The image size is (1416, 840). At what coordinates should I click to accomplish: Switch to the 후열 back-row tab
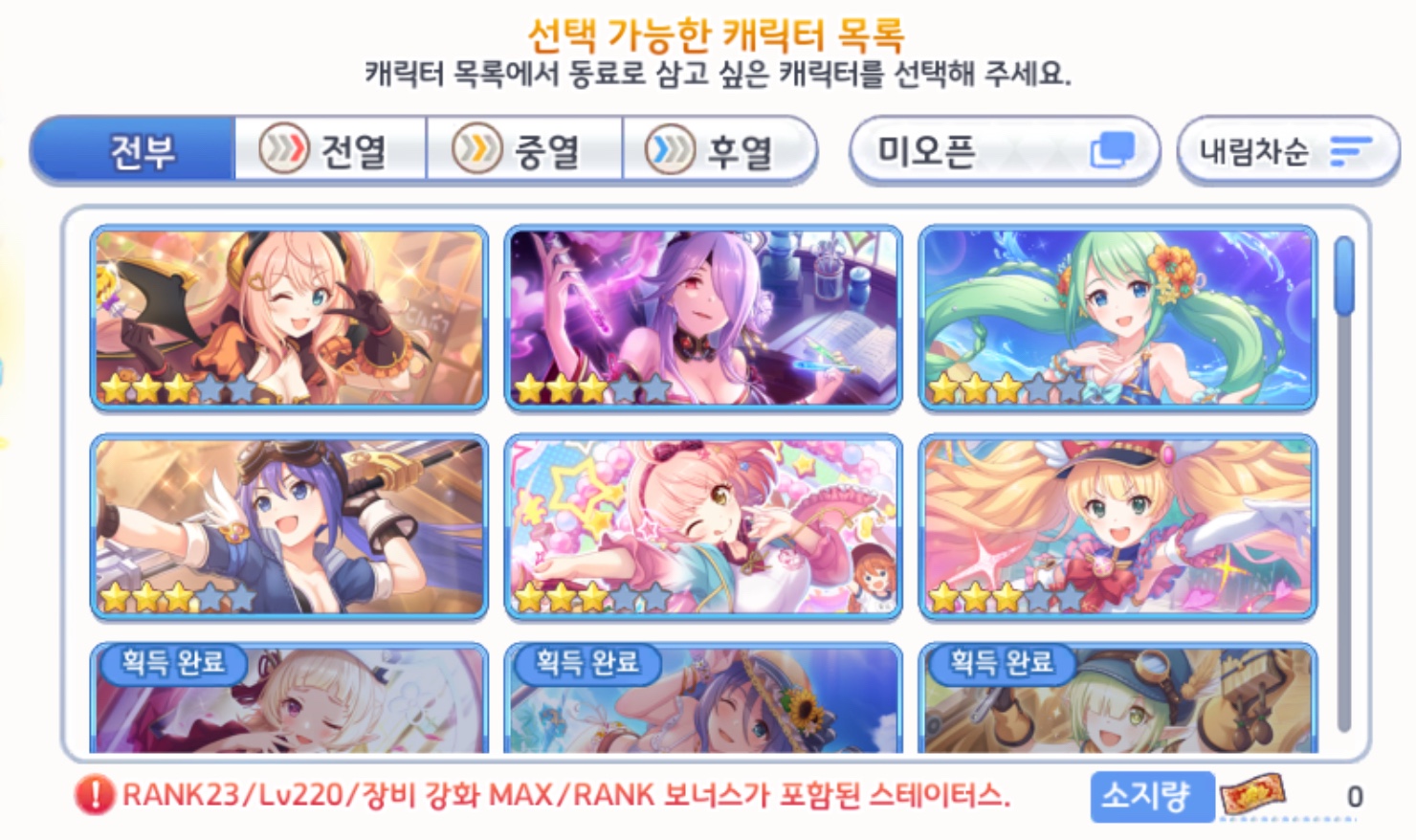(x=719, y=150)
